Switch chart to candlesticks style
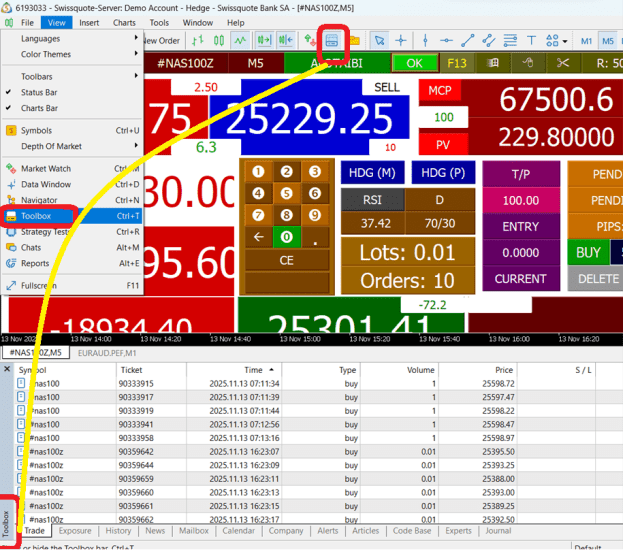Screen dimensions: 625x552 (219, 40)
